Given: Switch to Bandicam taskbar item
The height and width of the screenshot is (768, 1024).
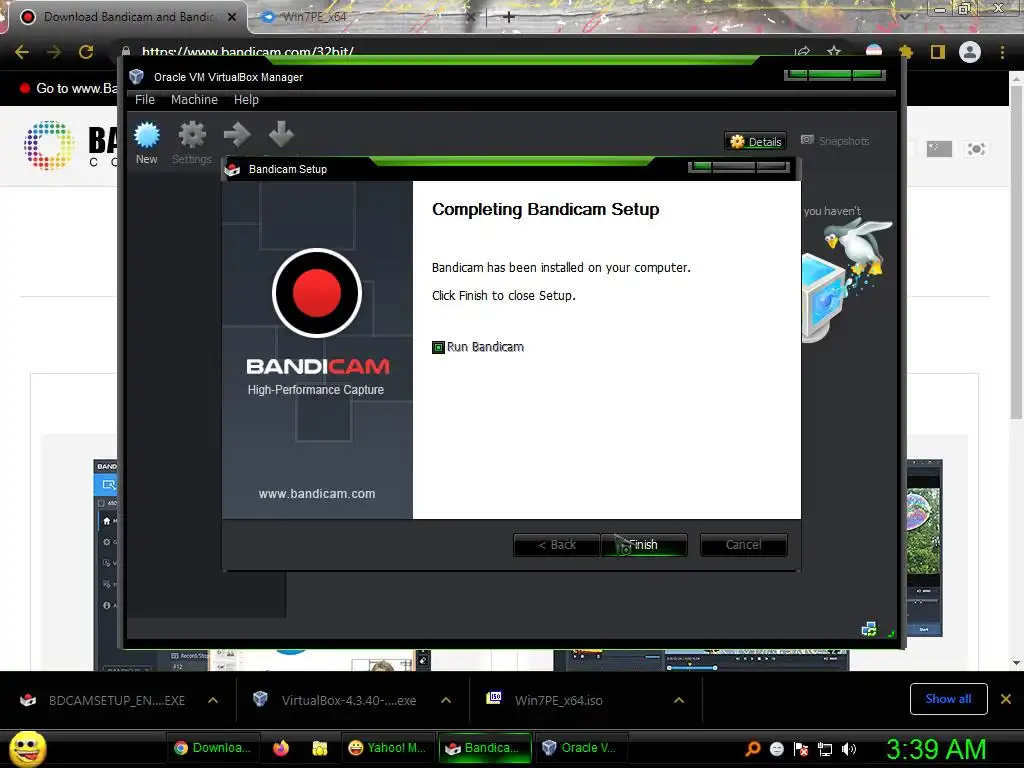Looking at the screenshot, I should pos(483,748).
